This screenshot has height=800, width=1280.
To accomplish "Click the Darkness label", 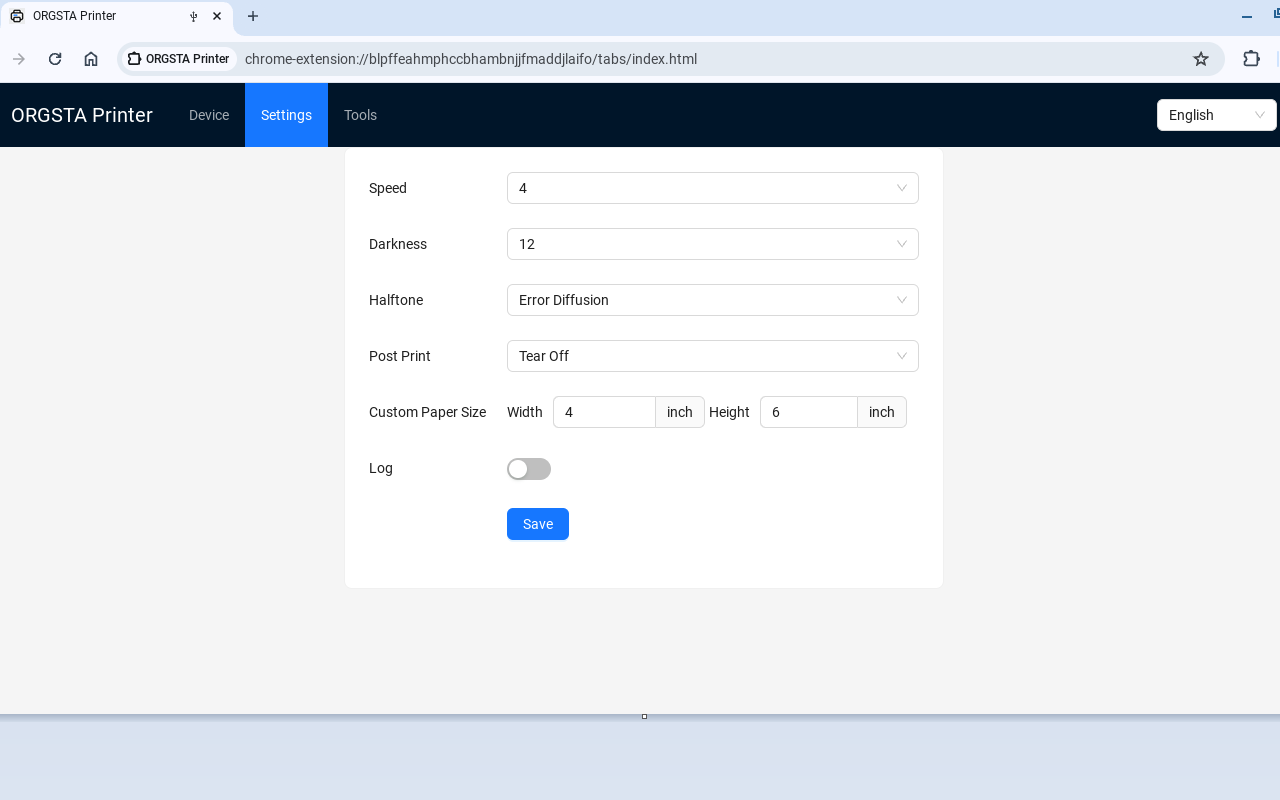I will (x=398, y=244).
